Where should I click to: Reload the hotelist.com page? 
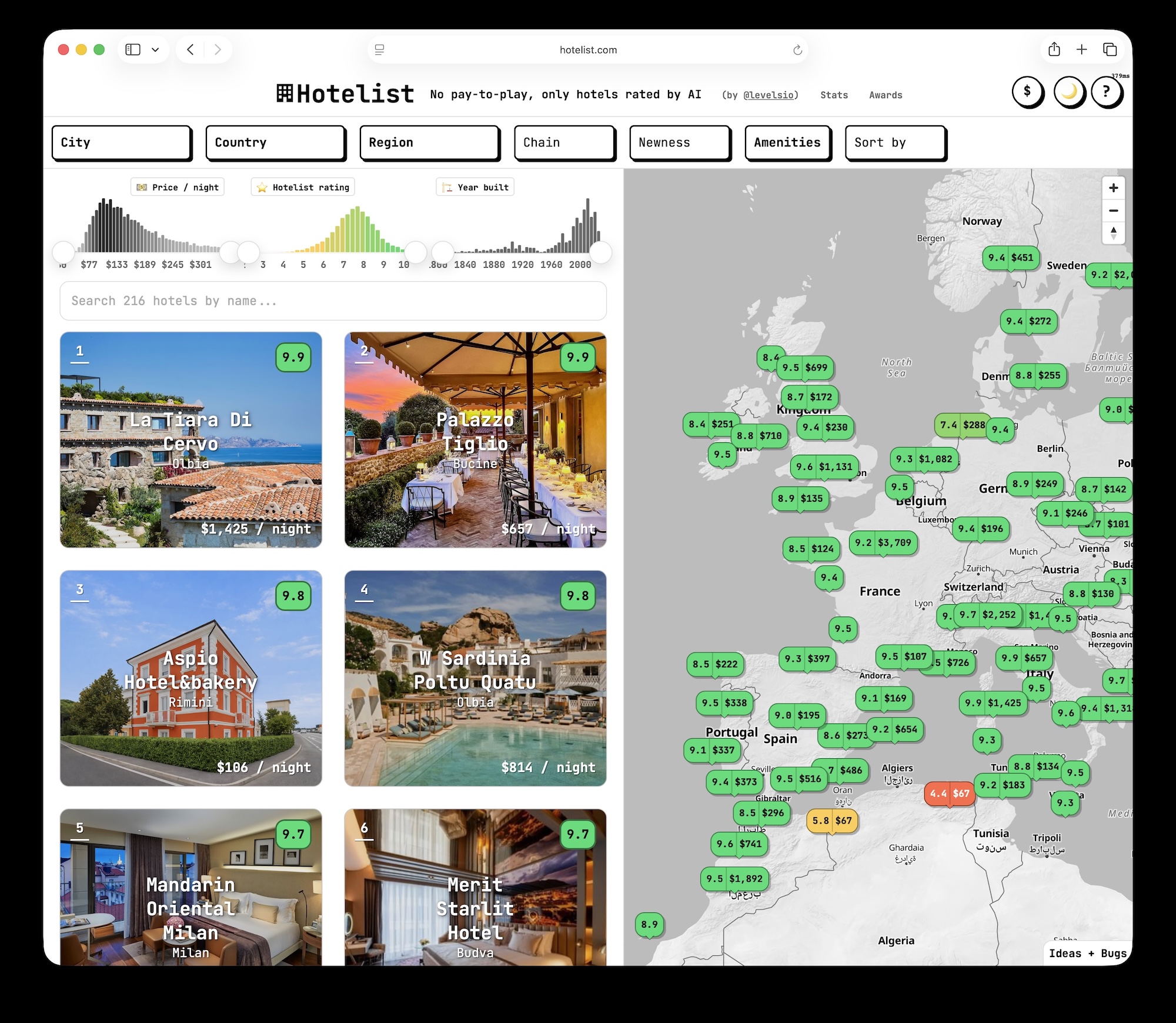(797, 50)
